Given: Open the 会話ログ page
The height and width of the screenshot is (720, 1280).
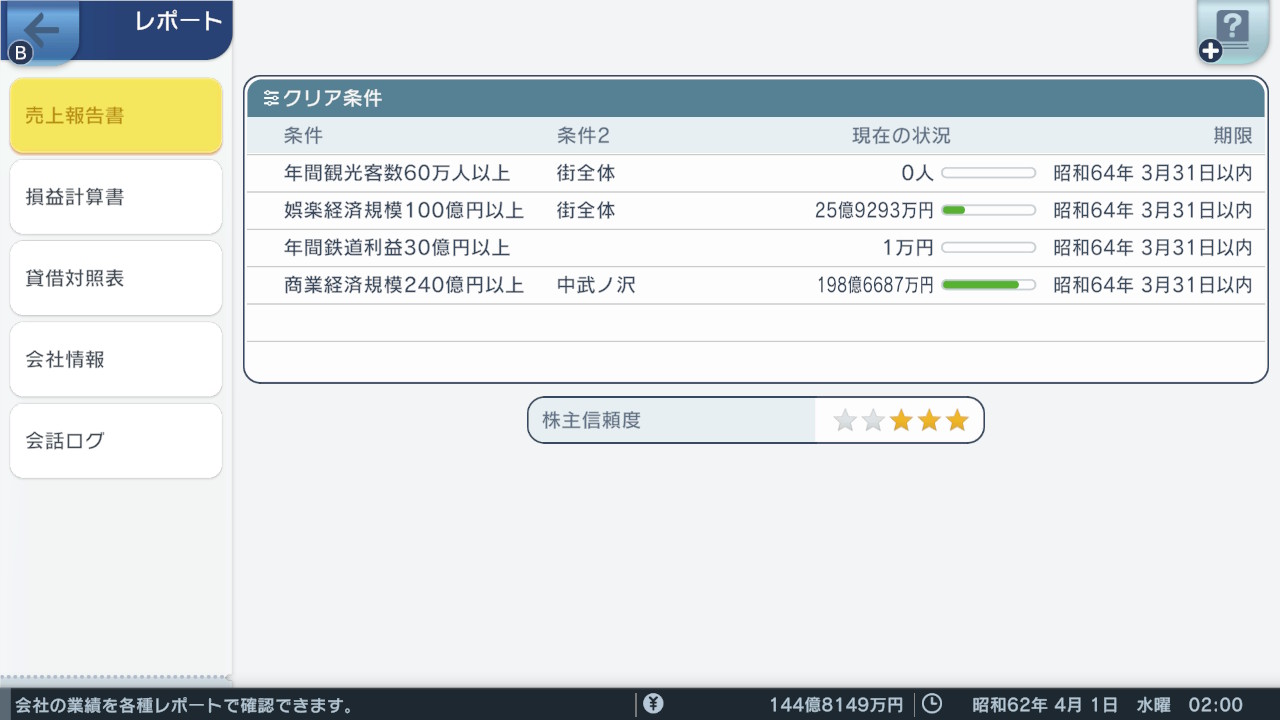Looking at the screenshot, I should point(116,440).
